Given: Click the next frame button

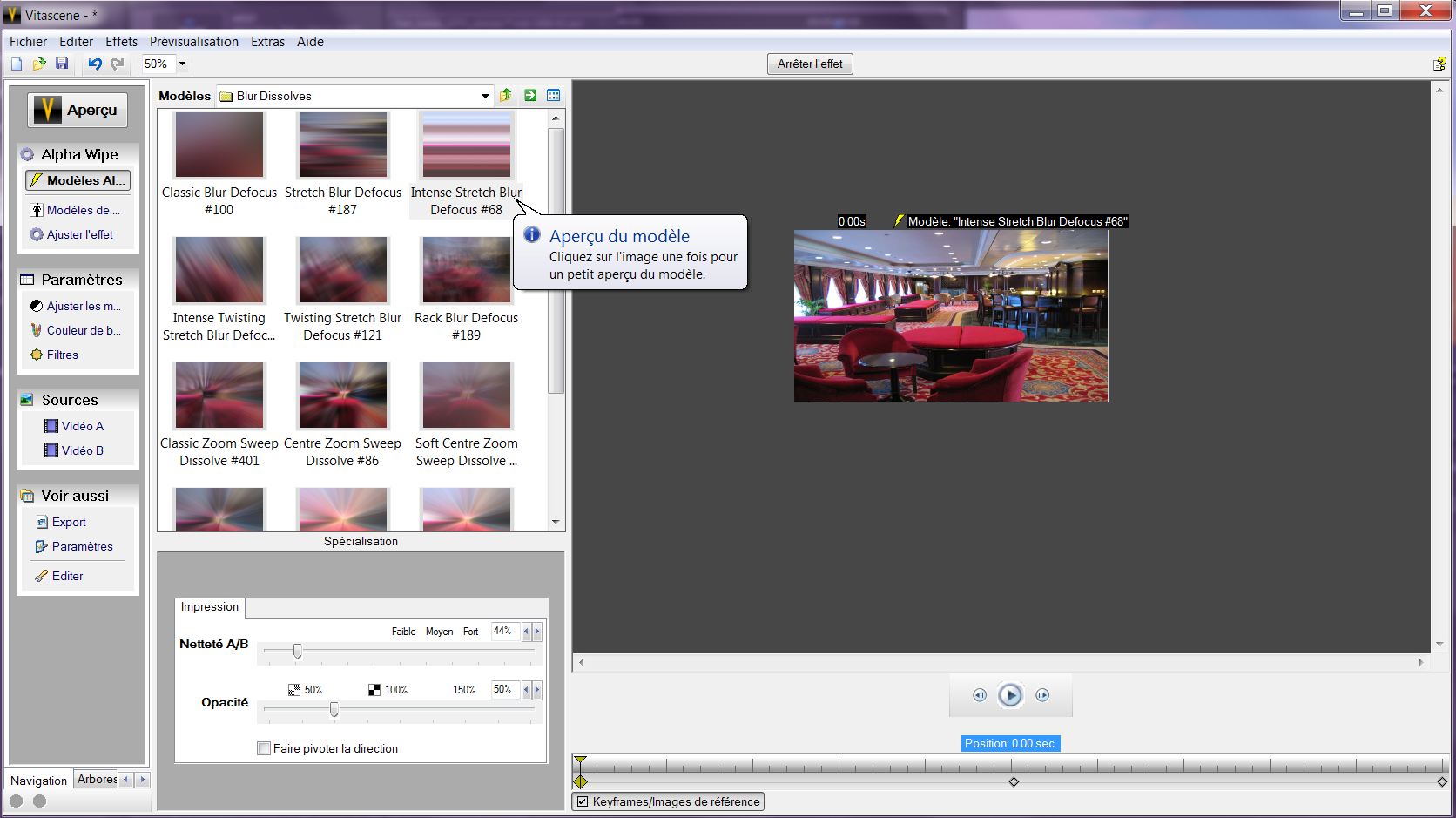Looking at the screenshot, I should point(1042,695).
